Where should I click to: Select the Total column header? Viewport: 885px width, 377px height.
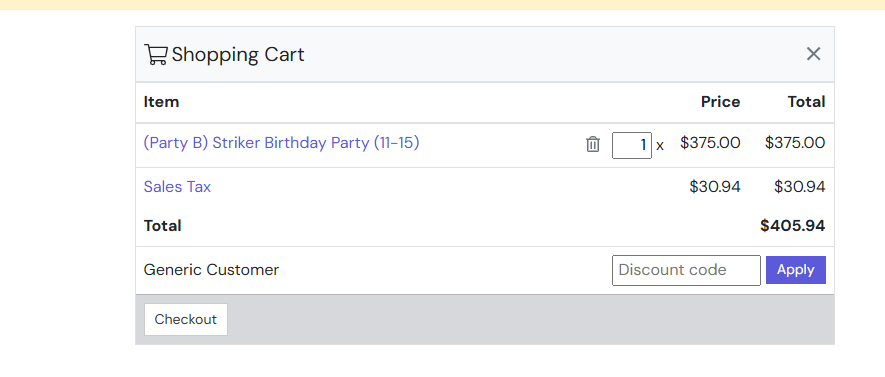click(x=807, y=102)
